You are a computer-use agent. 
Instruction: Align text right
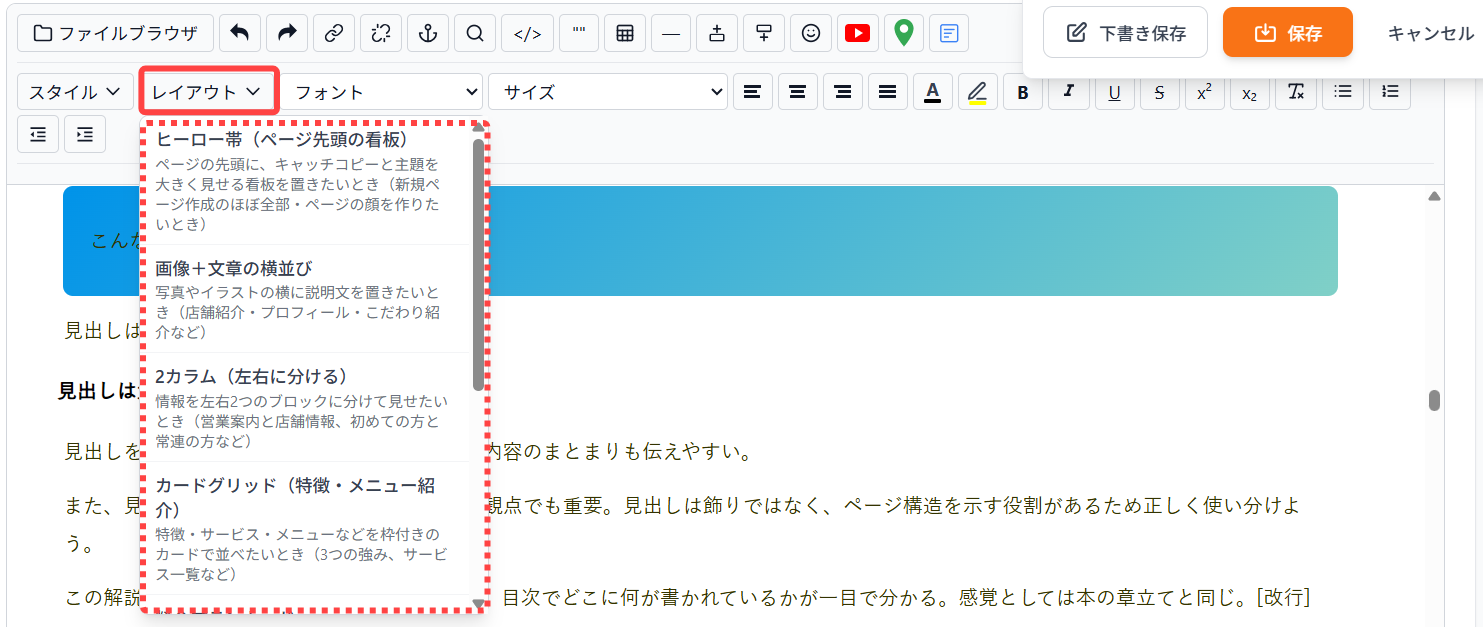coord(843,92)
